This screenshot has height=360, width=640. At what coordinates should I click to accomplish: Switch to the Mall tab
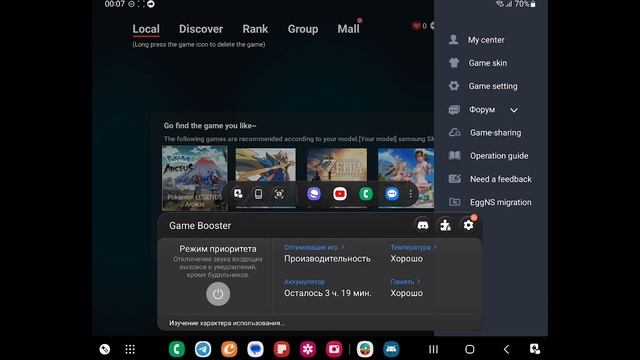click(349, 29)
